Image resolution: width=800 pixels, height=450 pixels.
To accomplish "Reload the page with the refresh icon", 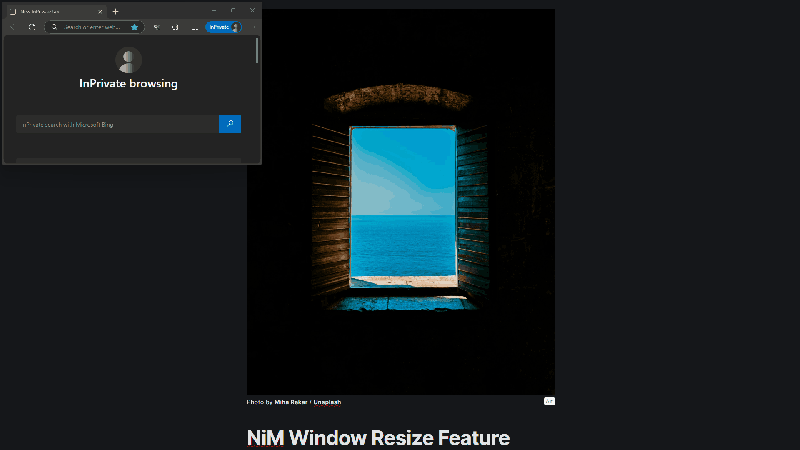I will [x=32, y=27].
